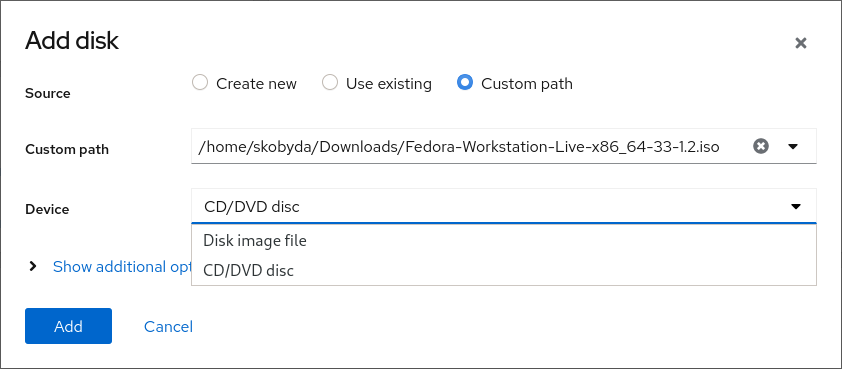
Task: Open the custom path suggestions arrow
Action: [x=793, y=146]
